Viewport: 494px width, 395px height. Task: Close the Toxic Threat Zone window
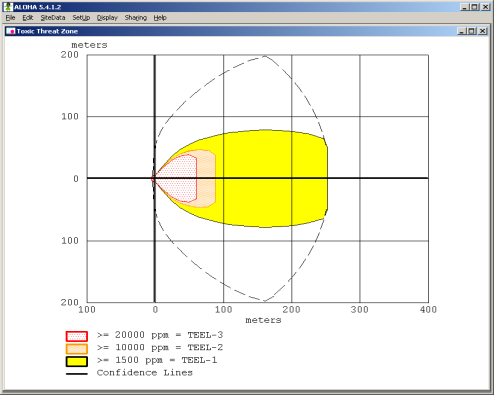click(482, 31)
